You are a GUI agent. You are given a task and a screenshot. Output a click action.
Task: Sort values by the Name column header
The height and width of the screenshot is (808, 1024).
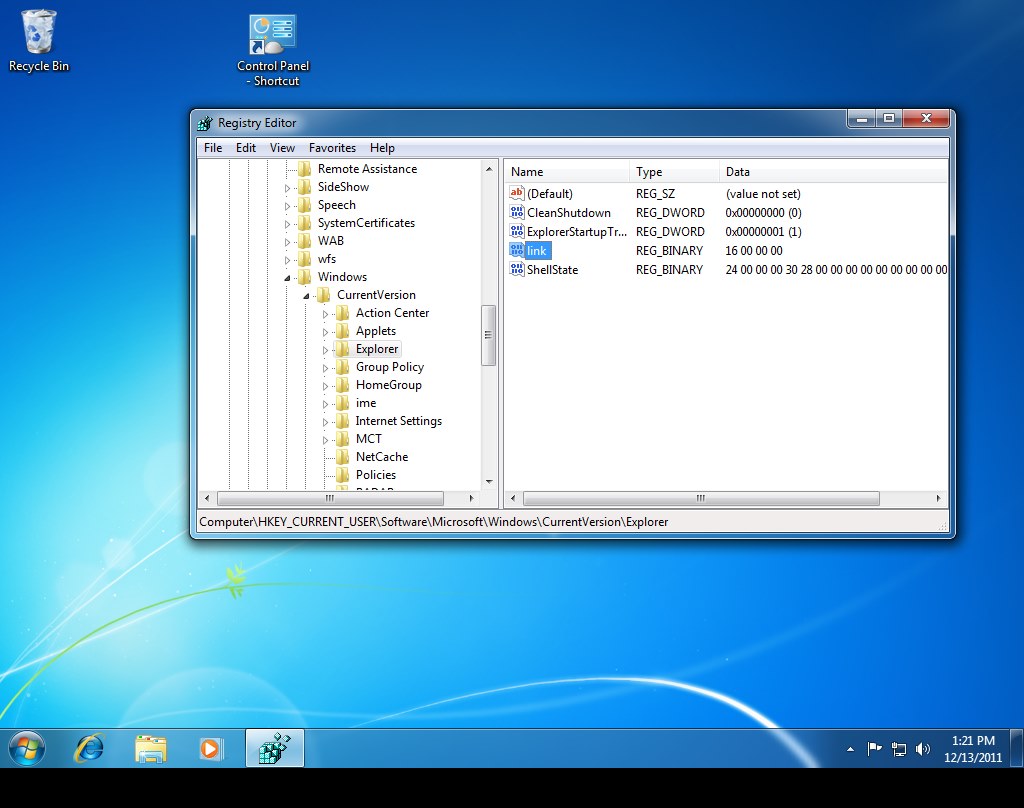[567, 172]
